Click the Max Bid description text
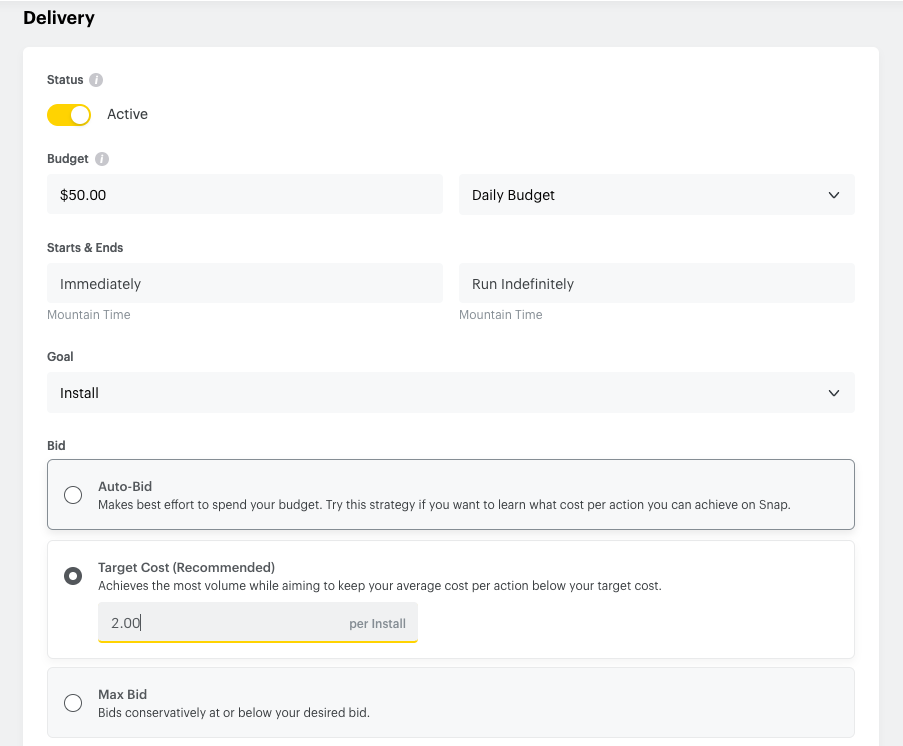The width and height of the screenshot is (903, 746). tap(233, 713)
